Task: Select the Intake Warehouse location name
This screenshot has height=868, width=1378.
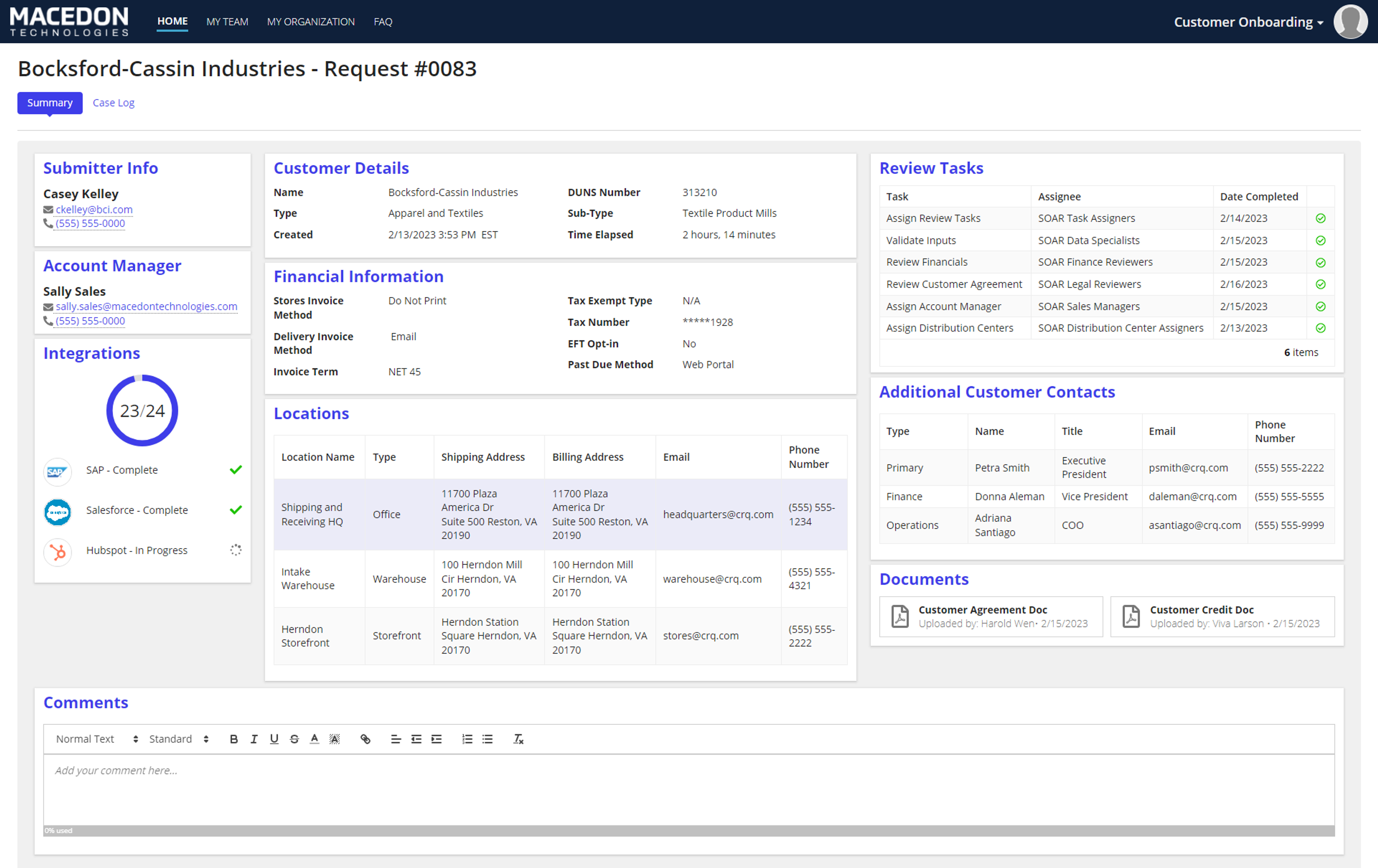Action: point(308,579)
